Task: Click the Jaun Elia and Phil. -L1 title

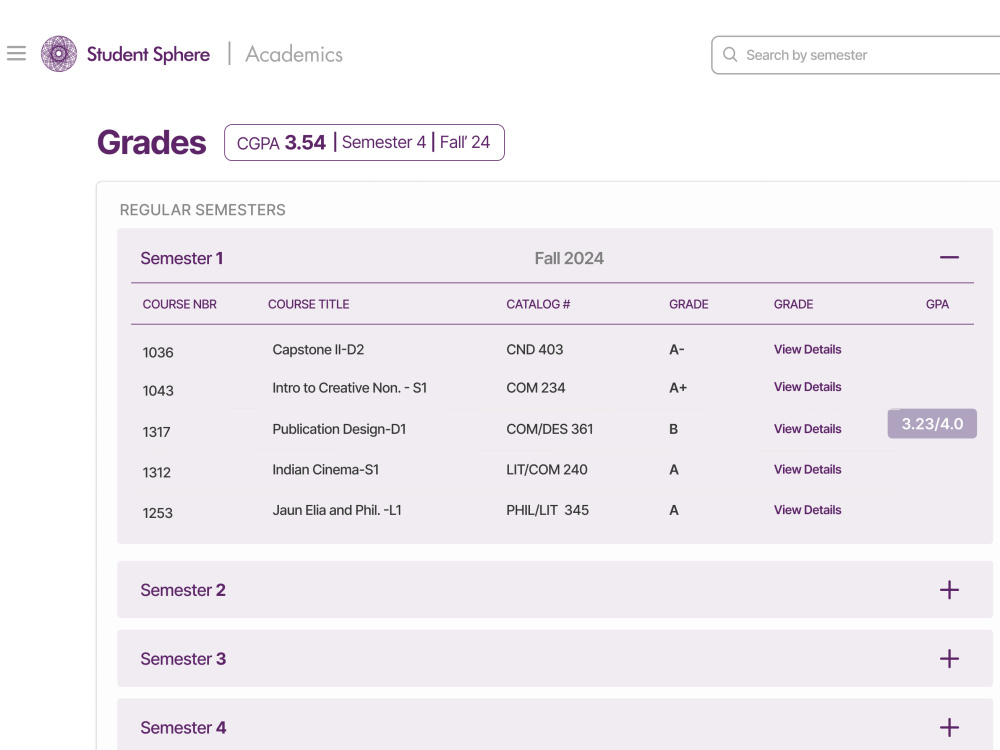Action: click(337, 510)
